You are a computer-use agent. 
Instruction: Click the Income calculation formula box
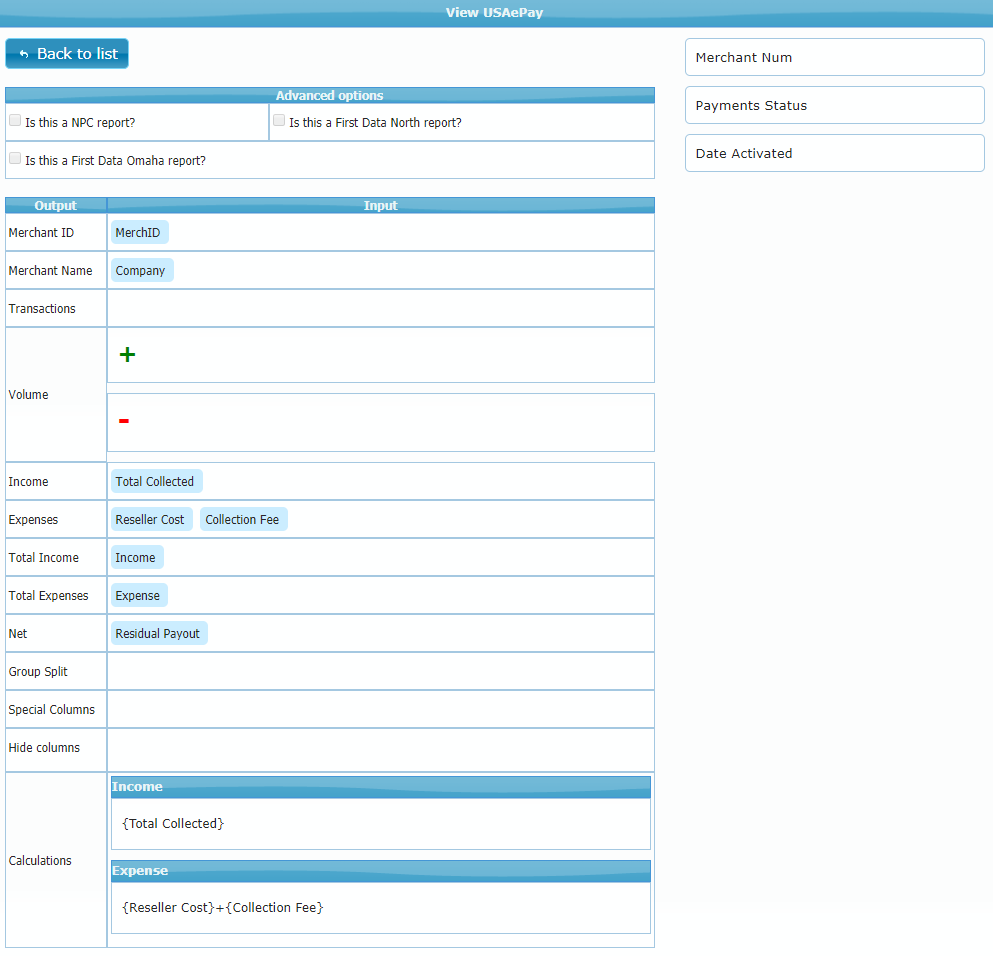click(x=380, y=823)
